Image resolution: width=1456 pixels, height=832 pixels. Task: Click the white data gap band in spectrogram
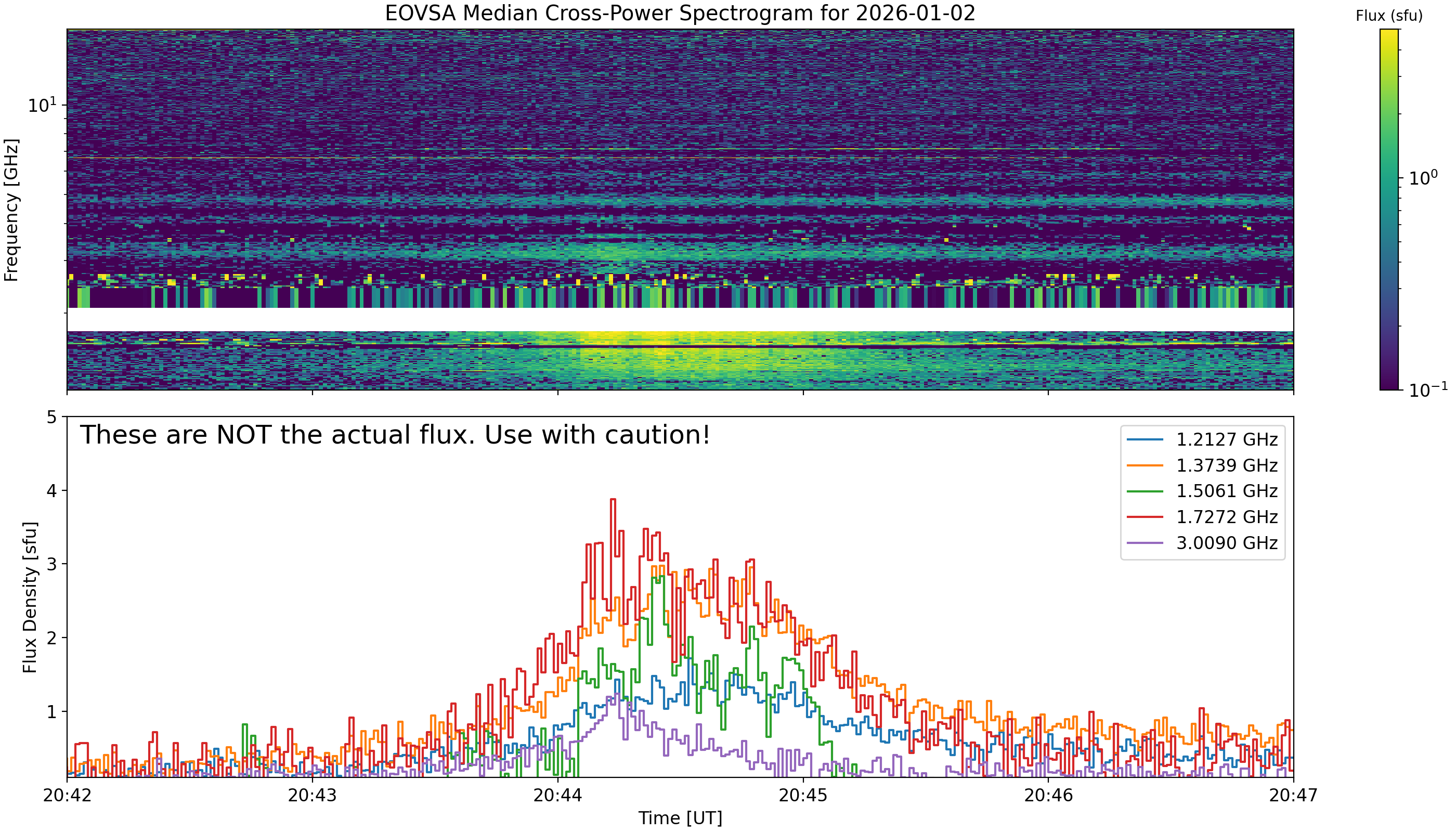coord(680,319)
